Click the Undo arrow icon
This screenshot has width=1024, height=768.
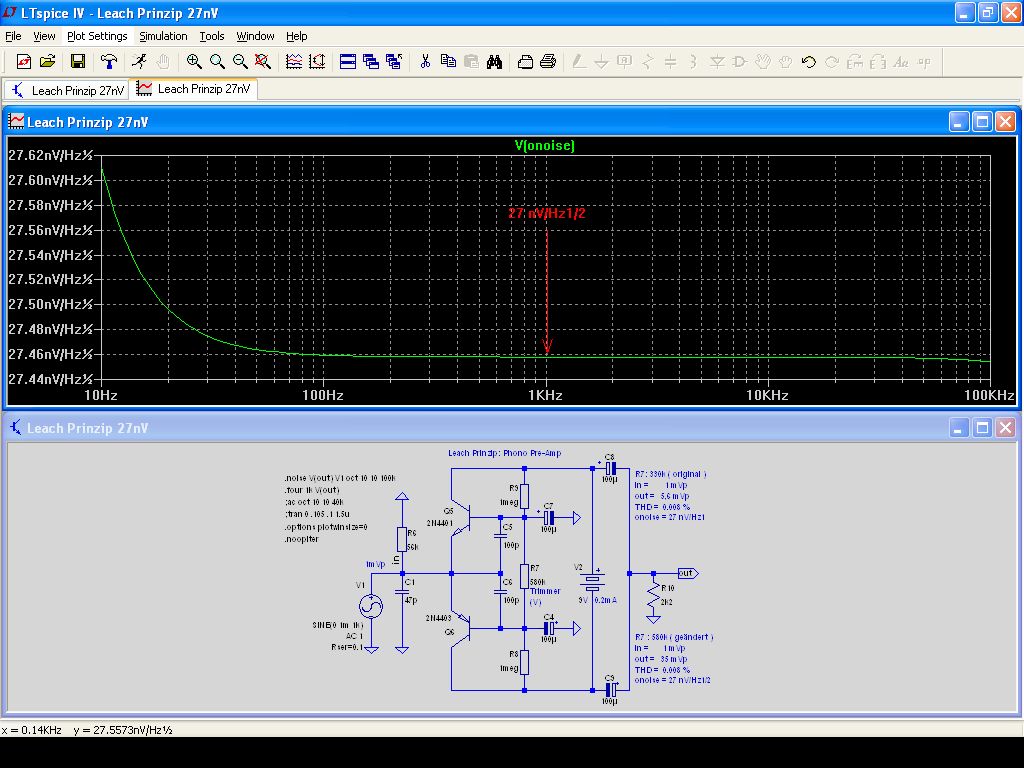(809, 62)
